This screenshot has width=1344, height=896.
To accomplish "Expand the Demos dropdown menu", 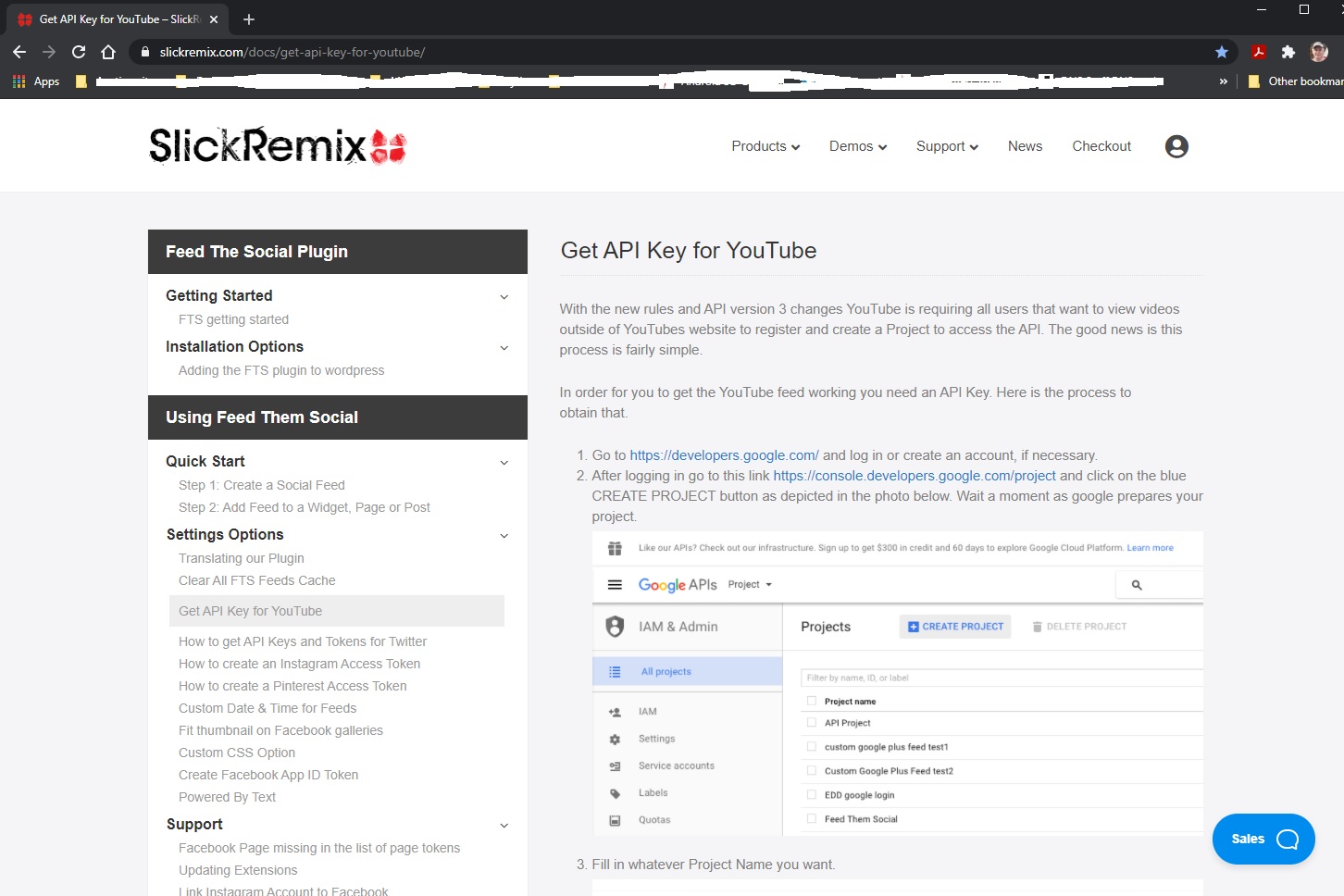I will [857, 146].
